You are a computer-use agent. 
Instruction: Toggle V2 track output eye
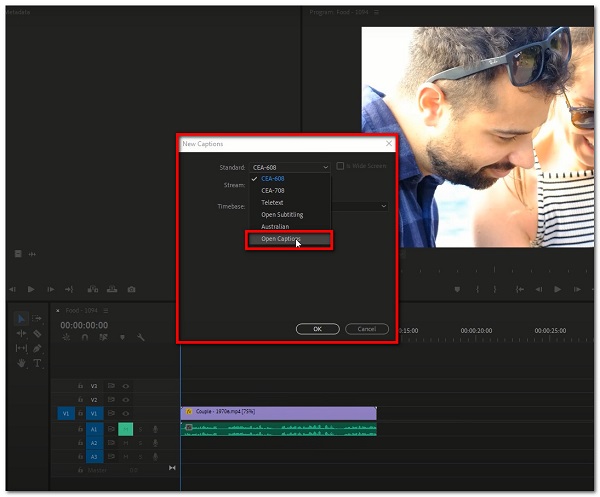(126, 399)
